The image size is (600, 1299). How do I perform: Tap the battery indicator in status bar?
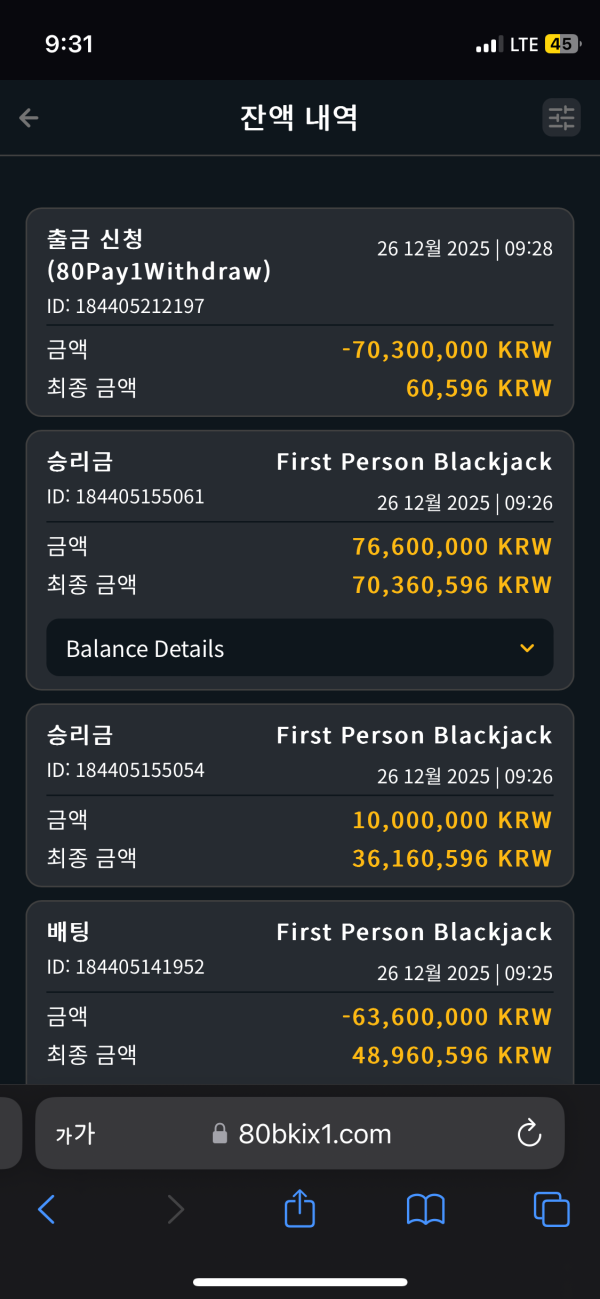point(560,44)
